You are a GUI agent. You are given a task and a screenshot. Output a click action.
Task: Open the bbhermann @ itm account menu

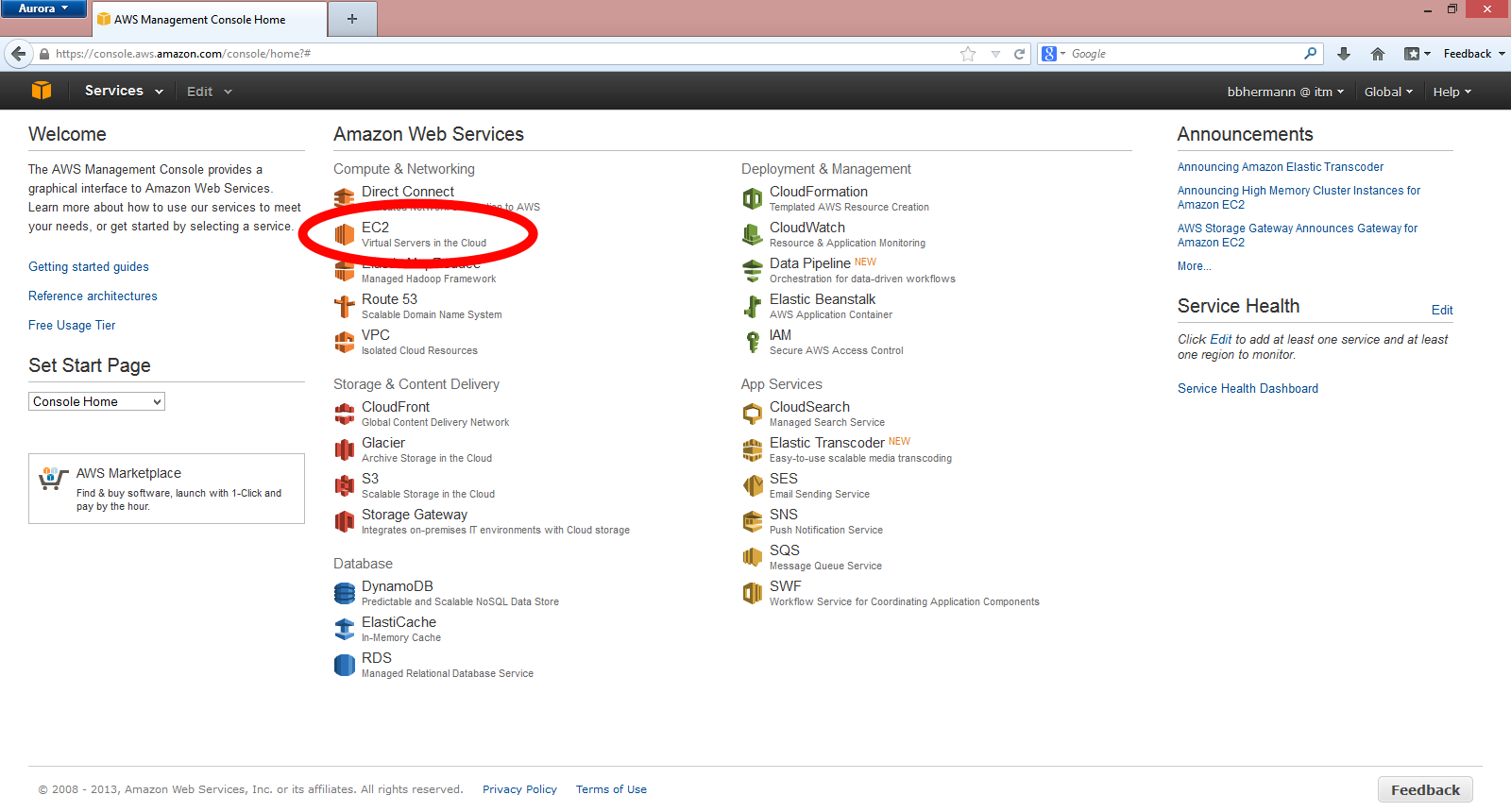(1285, 92)
